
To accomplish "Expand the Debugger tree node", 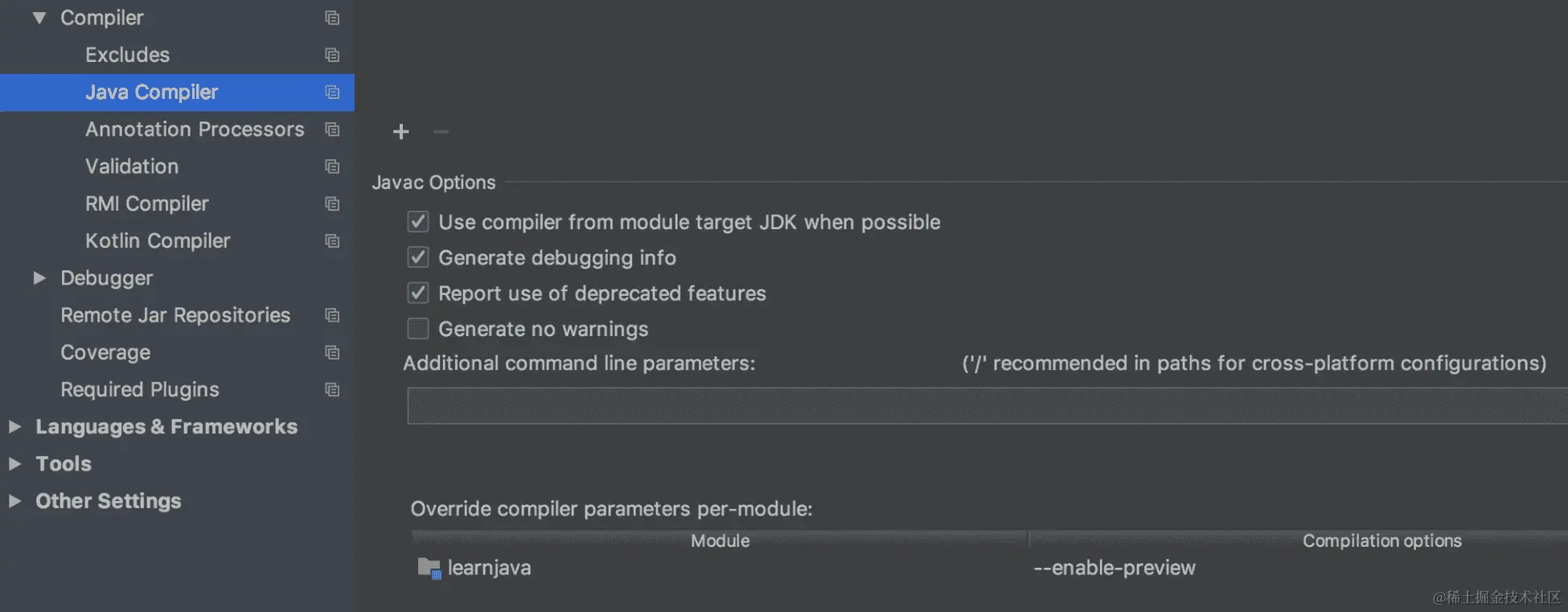I will click(x=39, y=278).
